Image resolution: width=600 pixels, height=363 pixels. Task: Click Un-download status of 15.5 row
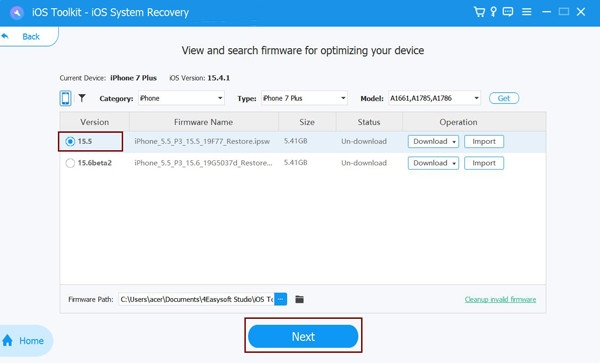pyautogui.click(x=364, y=142)
